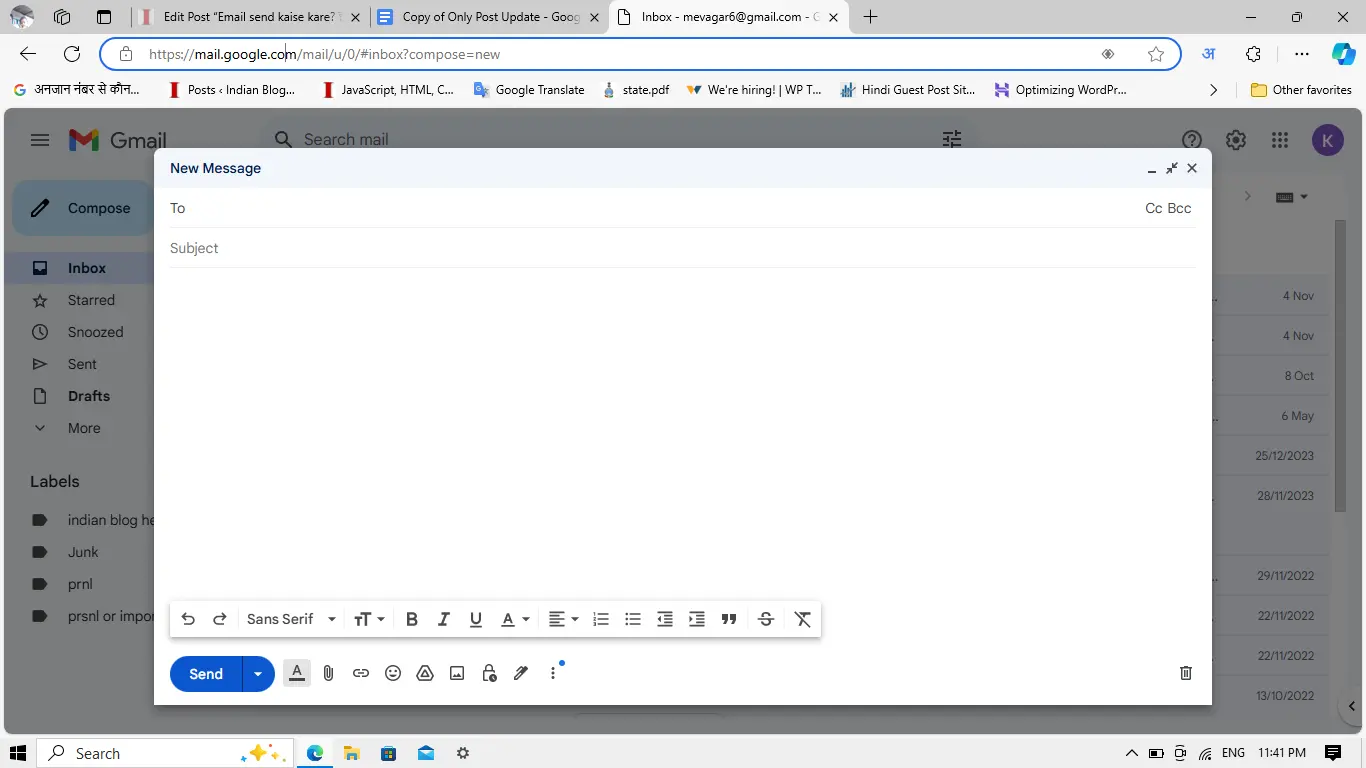Add Bcc recipients
This screenshot has width=1366, height=768.
pos(1180,208)
